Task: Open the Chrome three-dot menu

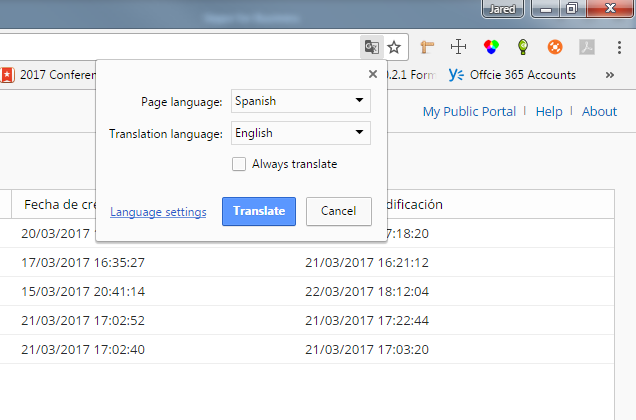Action: tap(621, 46)
